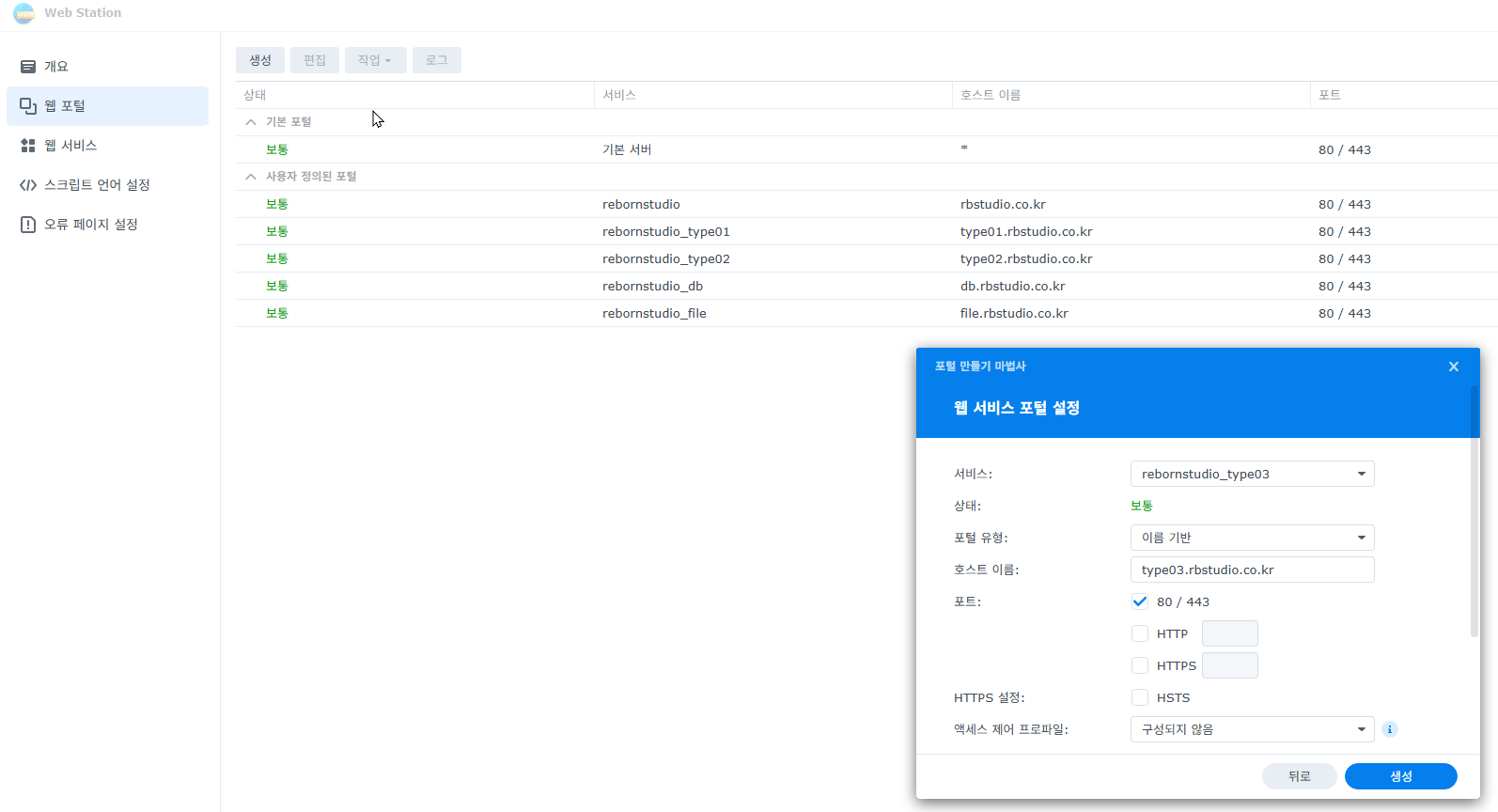Click the 개요 overview icon in sidebar

click(x=28, y=67)
